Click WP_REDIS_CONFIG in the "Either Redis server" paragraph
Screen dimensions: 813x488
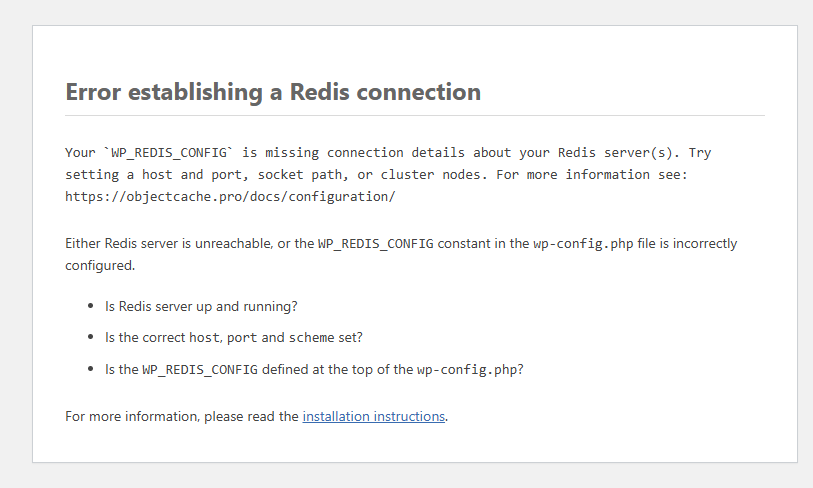(x=376, y=244)
